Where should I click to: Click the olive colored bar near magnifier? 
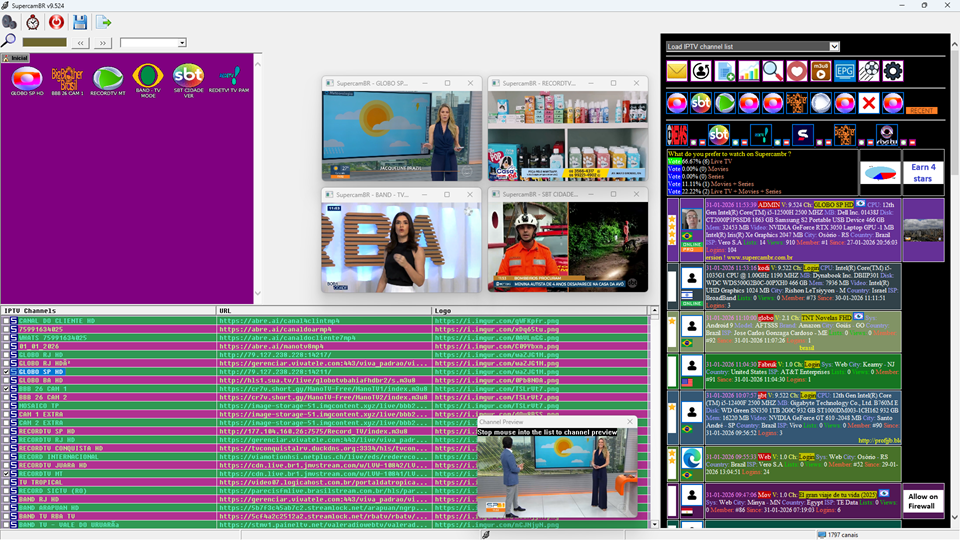[44, 43]
